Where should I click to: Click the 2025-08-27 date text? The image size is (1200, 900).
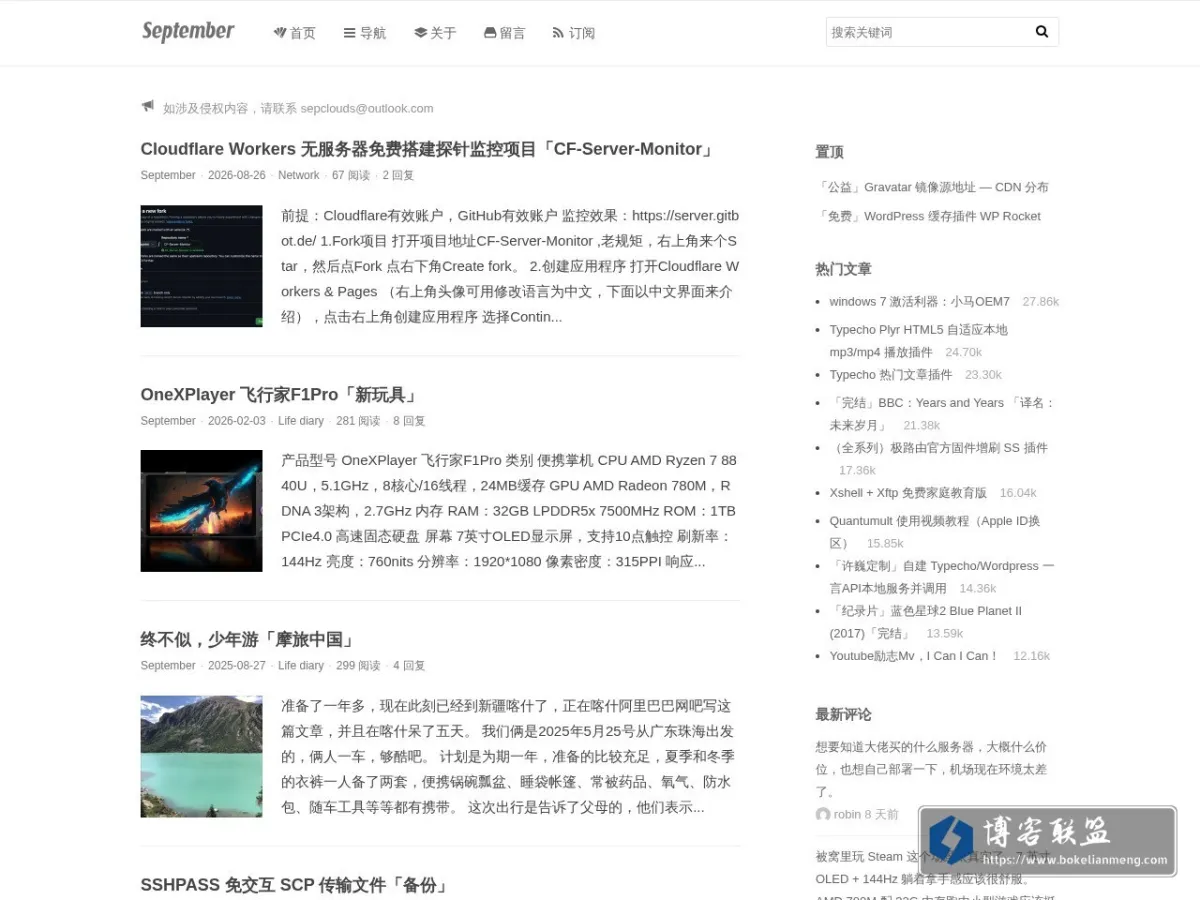tap(237, 666)
